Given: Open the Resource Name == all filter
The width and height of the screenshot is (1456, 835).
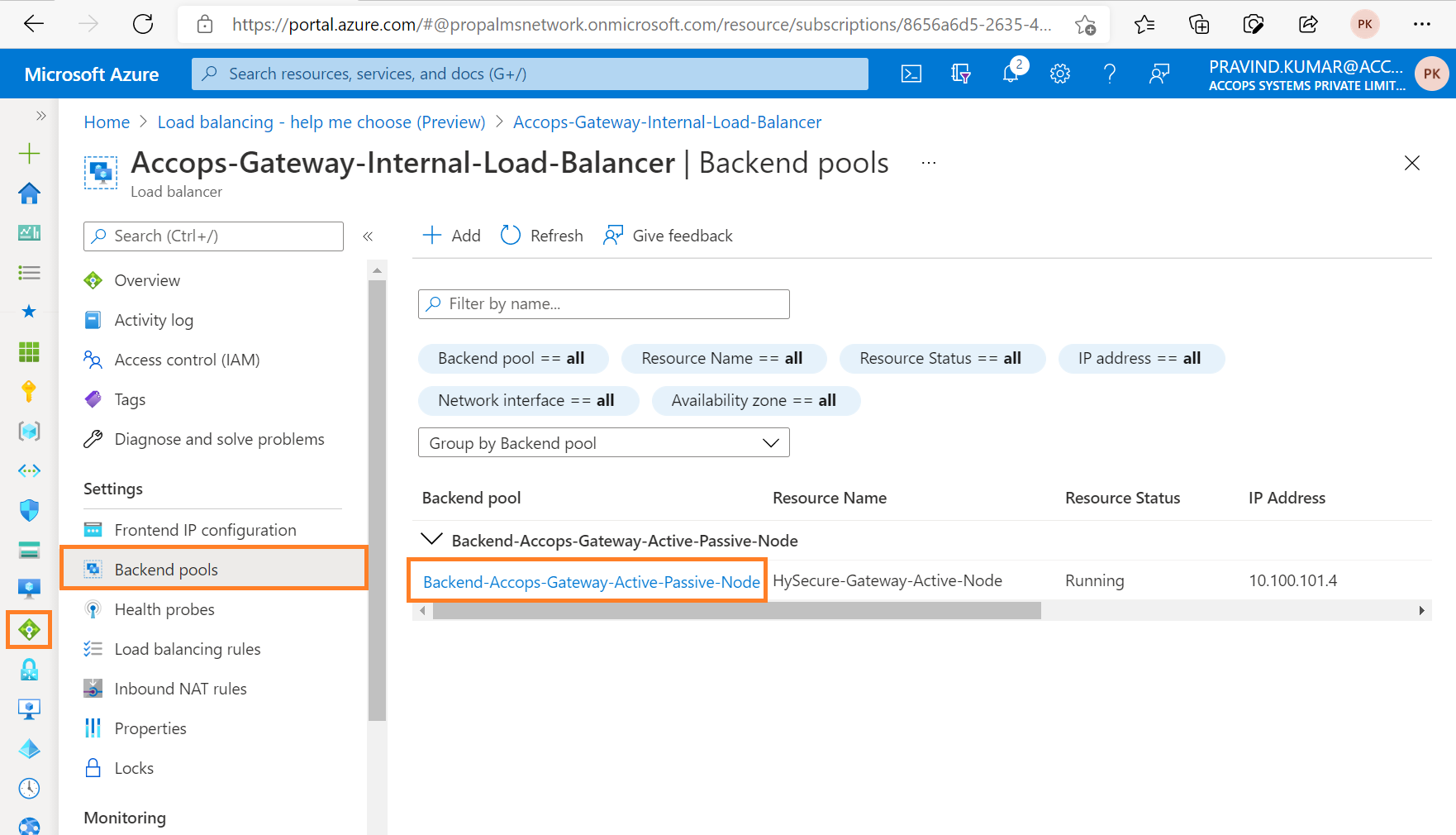Looking at the screenshot, I should 723,358.
